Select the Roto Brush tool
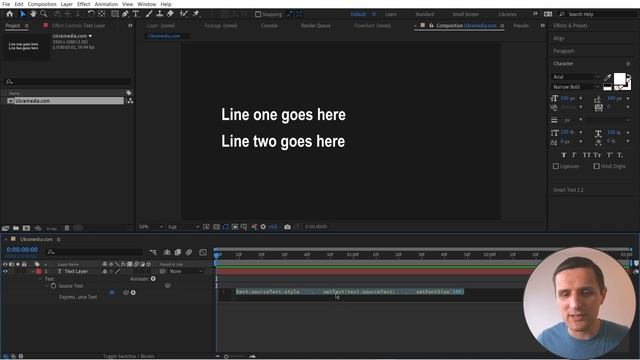This screenshot has width=640, height=360. pyautogui.click(x=184, y=14)
